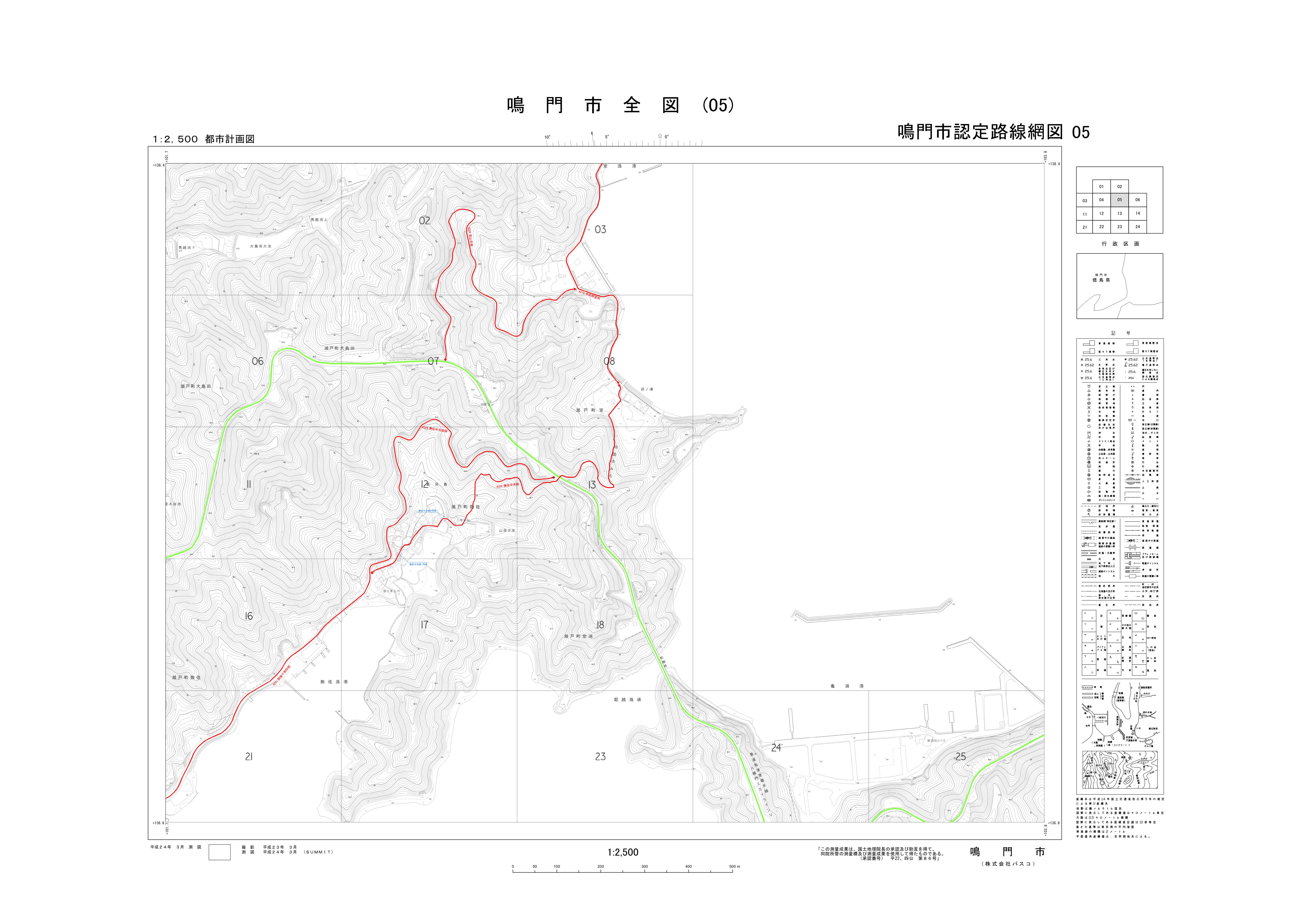Click the 14 cell in index grid
Viewport: 1306px width, 924px height.
(x=1138, y=213)
